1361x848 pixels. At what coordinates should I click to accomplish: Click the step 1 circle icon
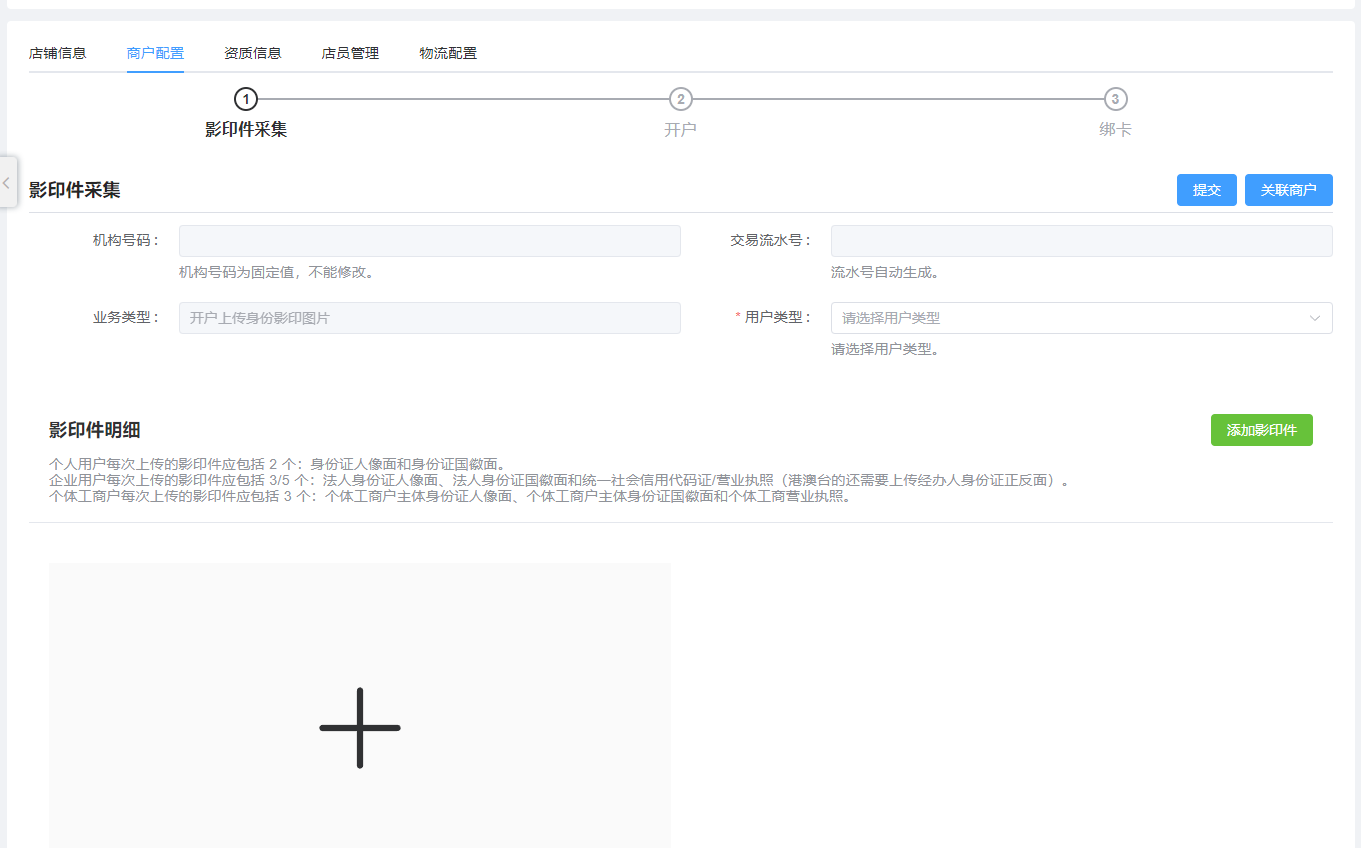click(246, 99)
